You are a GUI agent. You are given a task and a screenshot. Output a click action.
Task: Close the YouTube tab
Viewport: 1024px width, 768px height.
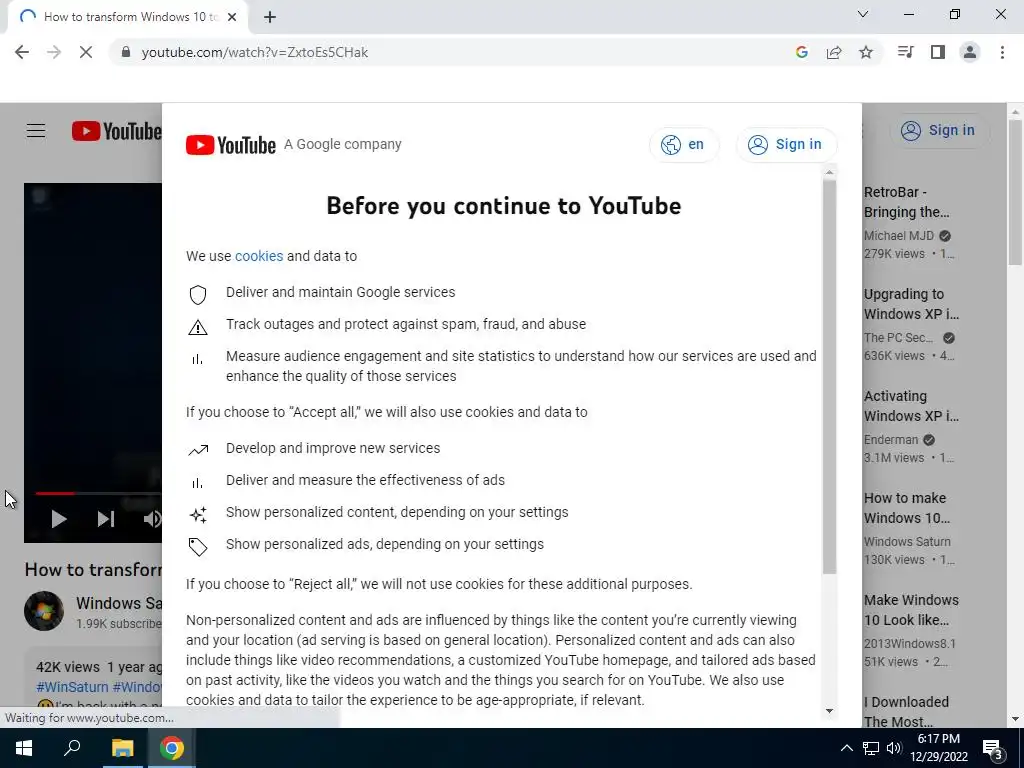232,17
